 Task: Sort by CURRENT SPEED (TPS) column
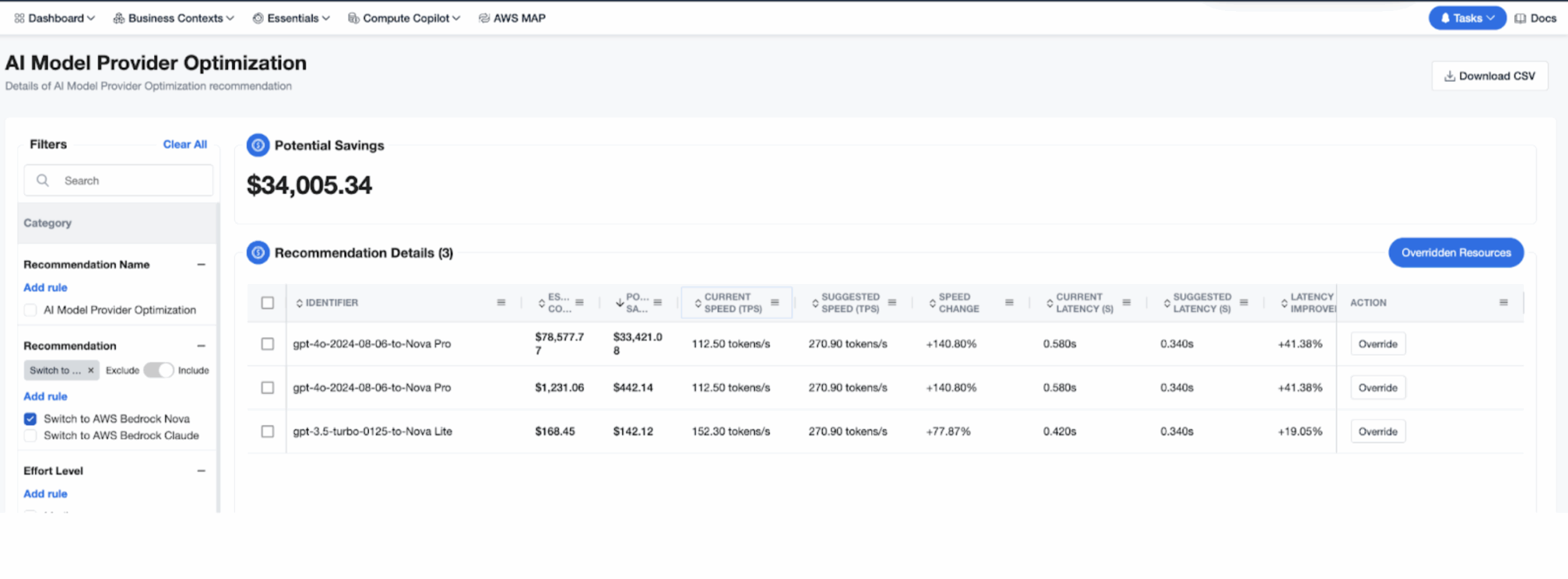728,303
